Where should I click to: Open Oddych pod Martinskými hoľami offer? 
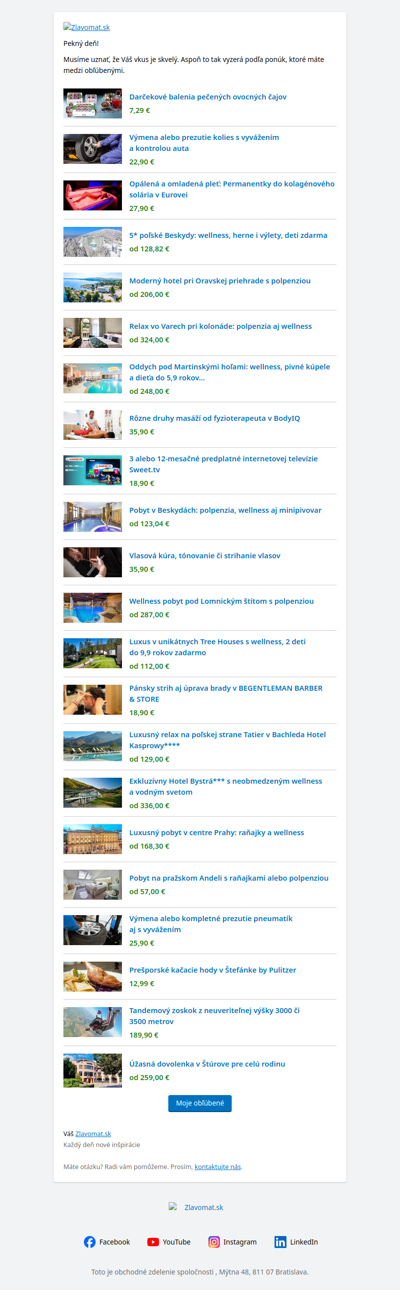(229, 372)
